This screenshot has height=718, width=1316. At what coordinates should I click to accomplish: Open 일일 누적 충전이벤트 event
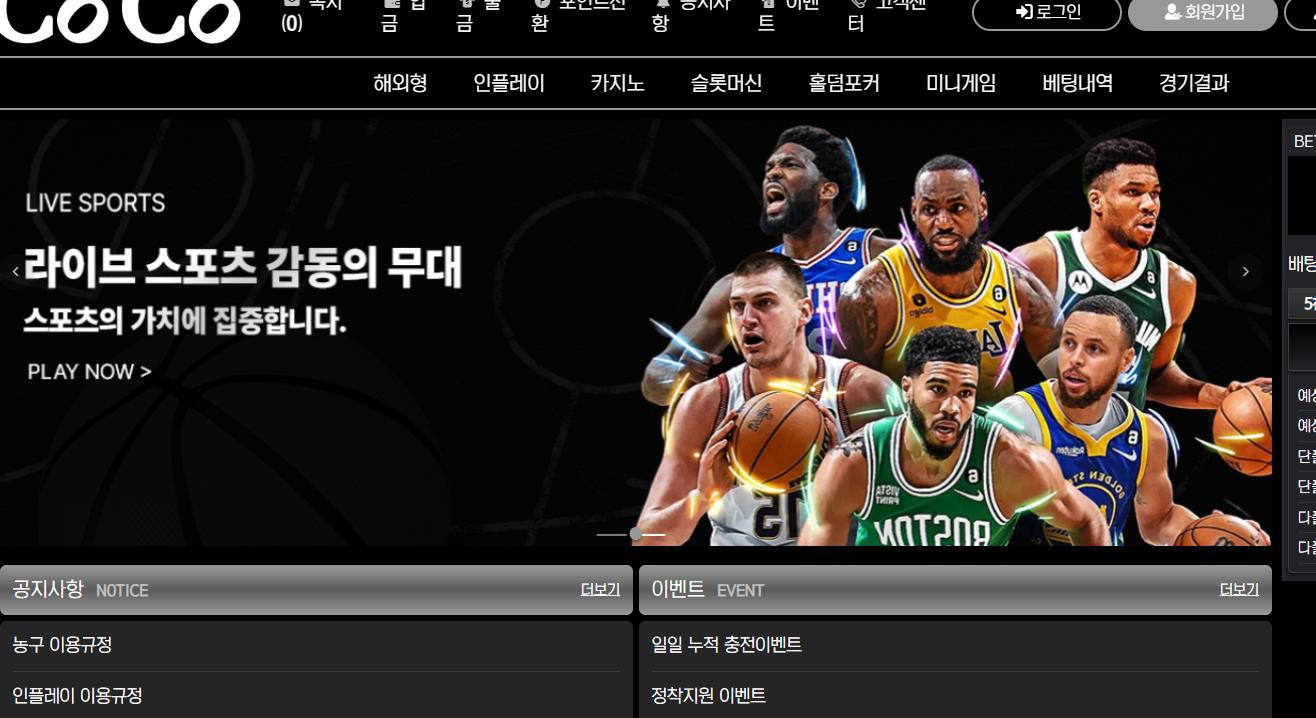[x=726, y=645]
